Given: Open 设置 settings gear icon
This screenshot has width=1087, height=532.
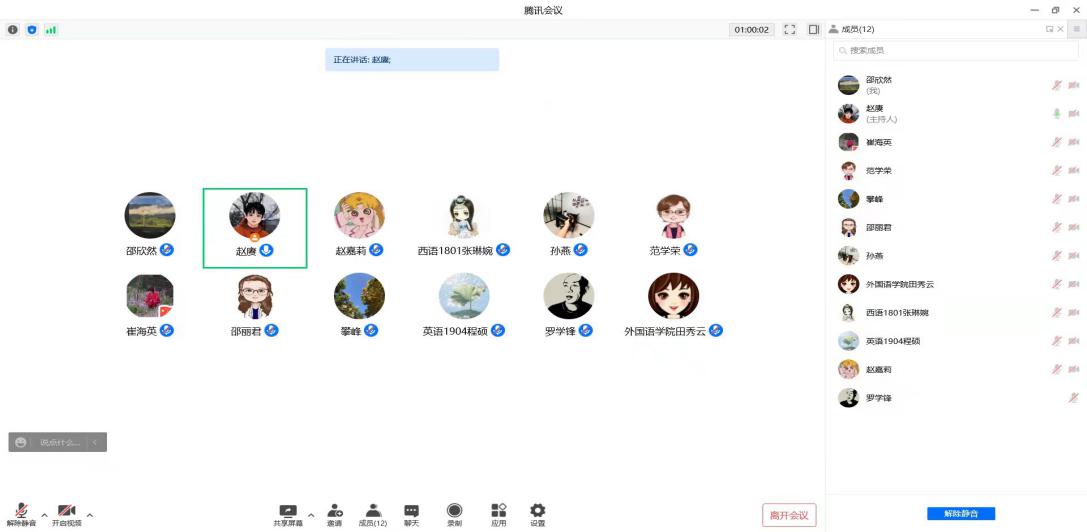Looking at the screenshot, I should click(538, 511).
